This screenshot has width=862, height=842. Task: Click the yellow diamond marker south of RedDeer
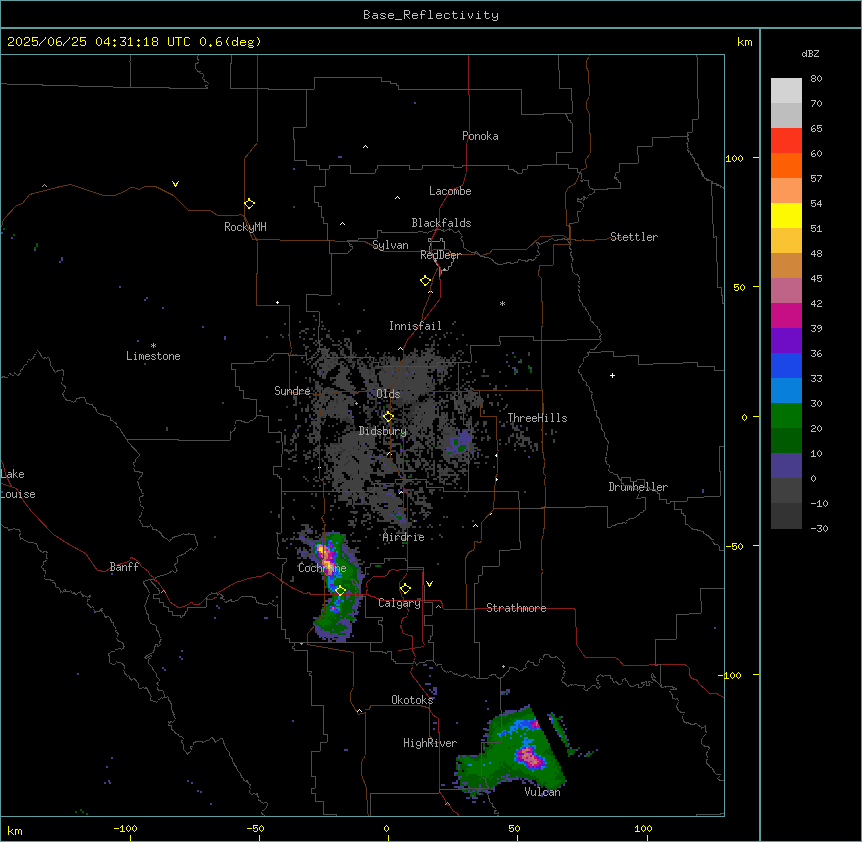tap(426, 281)
